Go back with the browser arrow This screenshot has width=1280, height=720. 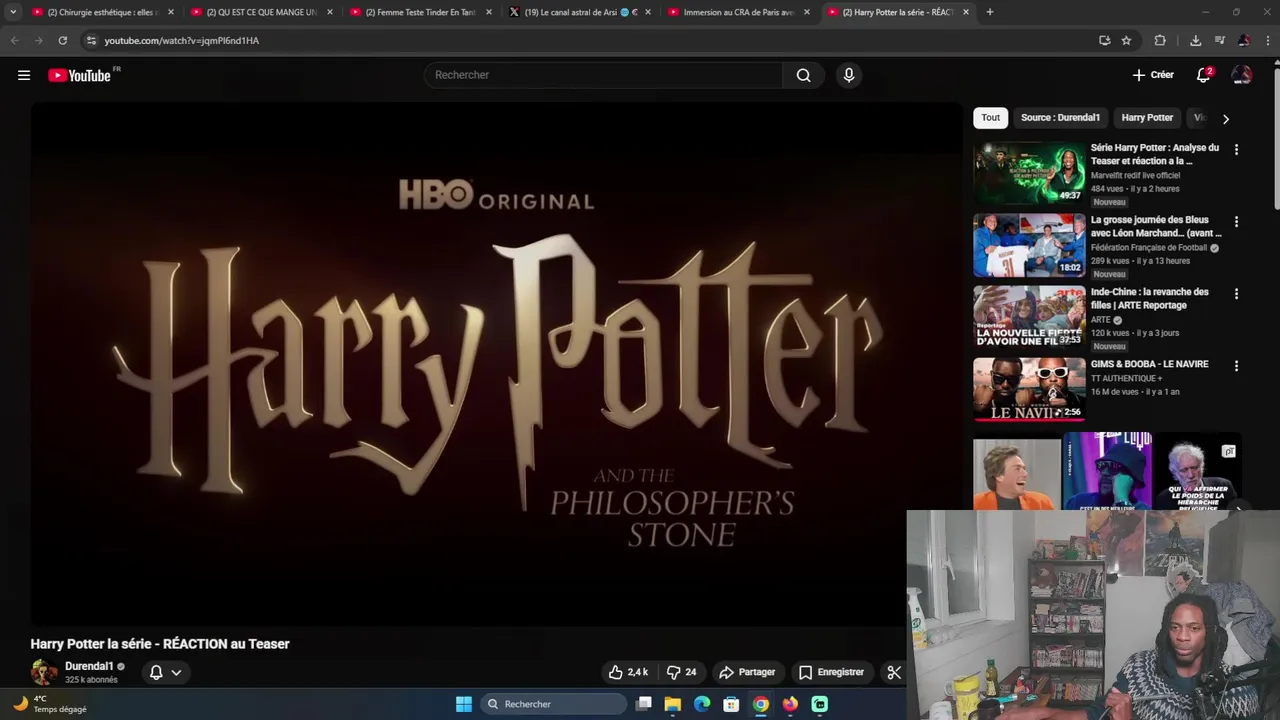[14, 40]
